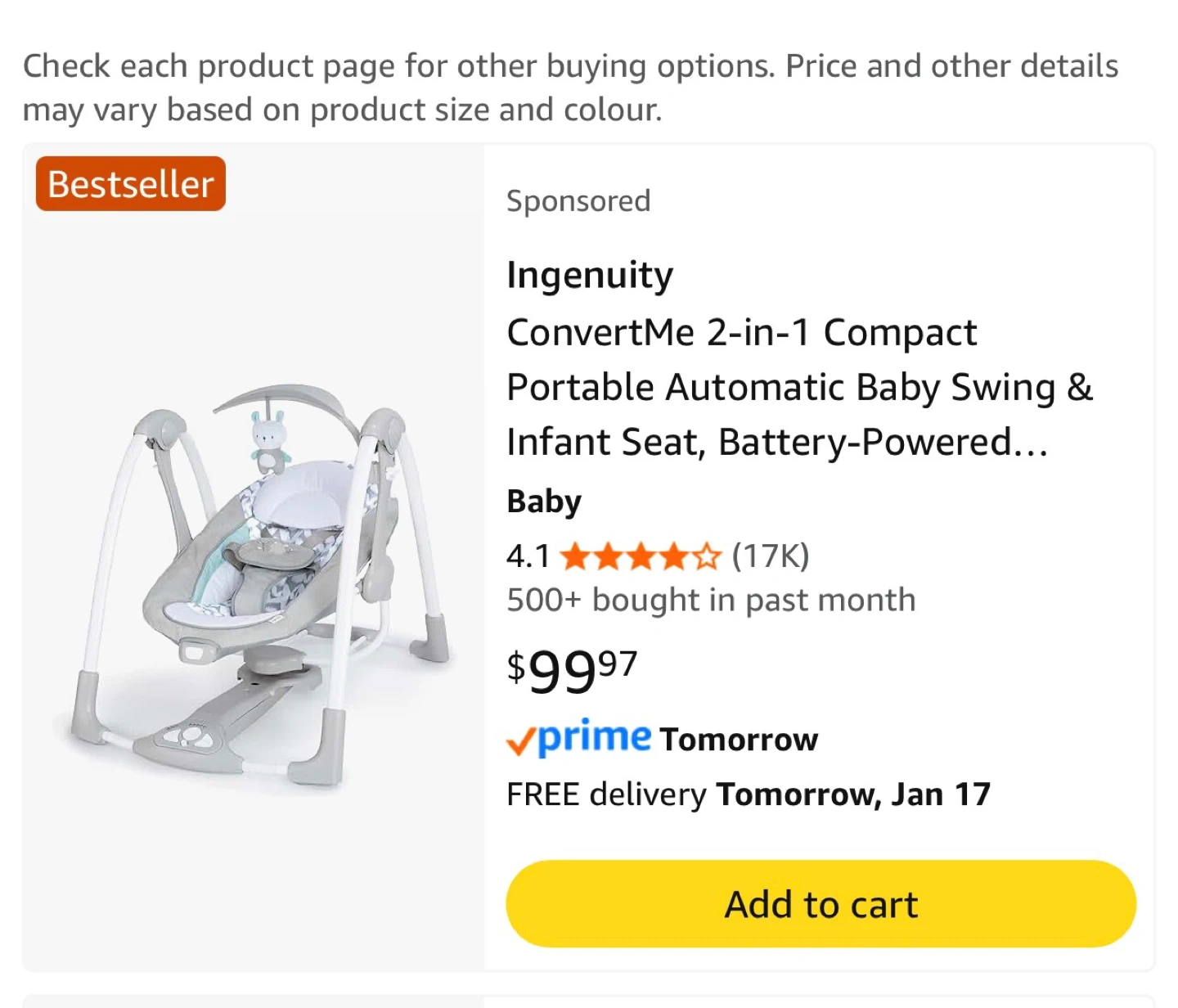Tap the 500+ bought in past month text

coord(710,601)
